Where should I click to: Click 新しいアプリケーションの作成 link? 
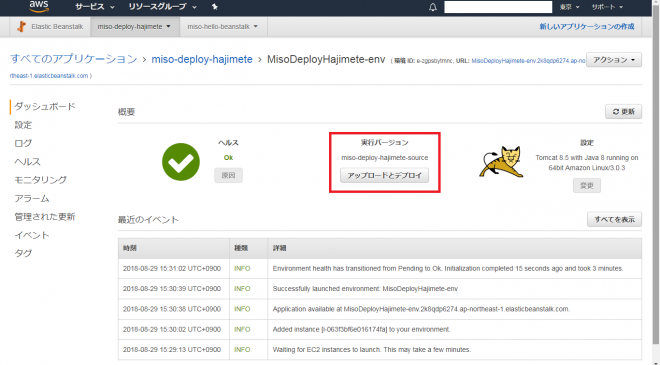pyautogui.click(x=587, y=27)
